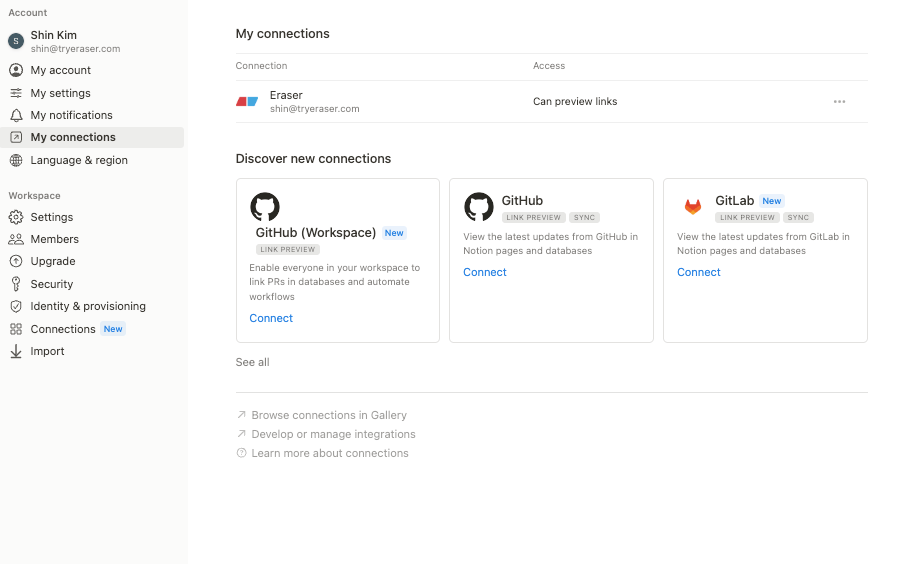Image resolution: width=912 pixels, height=564 pixels.
Task: Click the GitLab fox logo
Action: (693, 206)
